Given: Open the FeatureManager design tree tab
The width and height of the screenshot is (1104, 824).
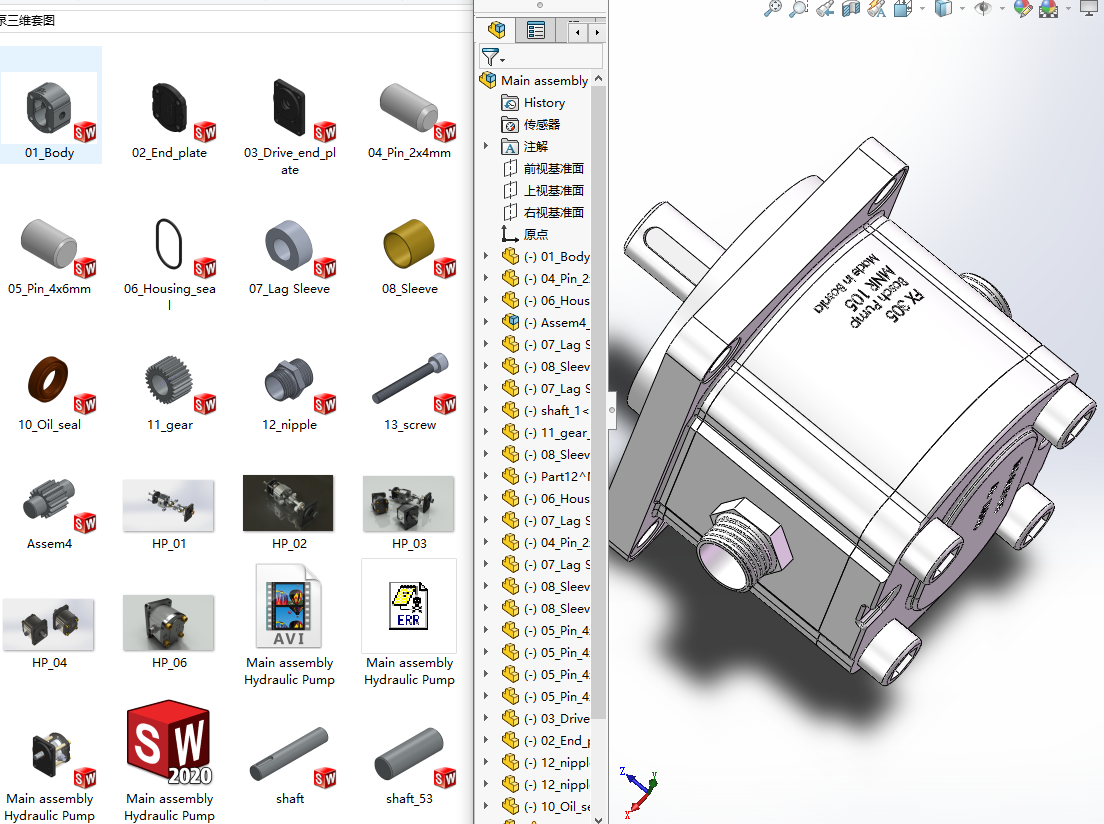Looking at the screenshot, I should point(496,30).
